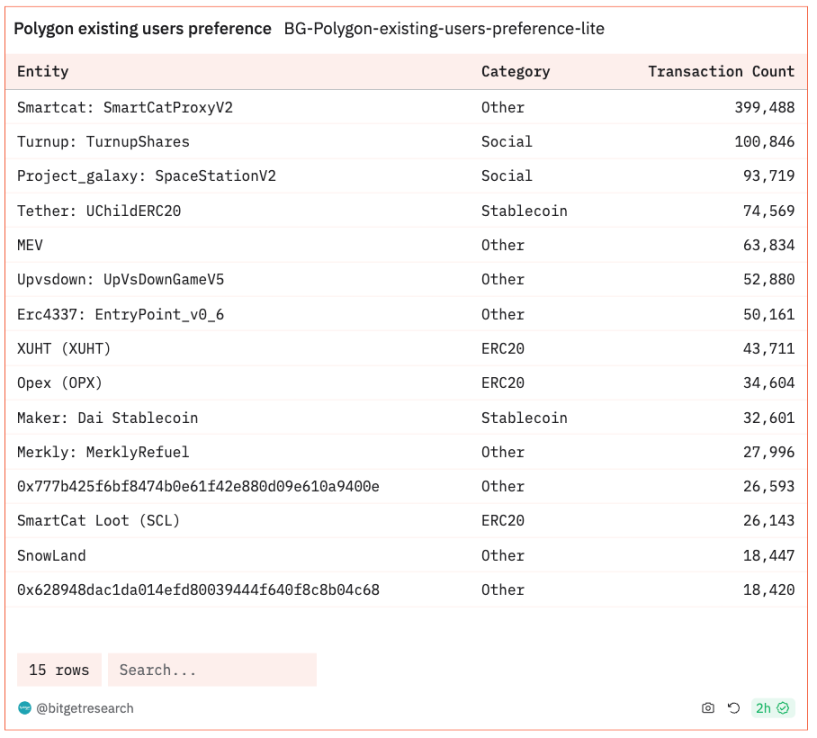Sort by the Transaction Count column header
817x738 pixels.
(x=721, y=72)
